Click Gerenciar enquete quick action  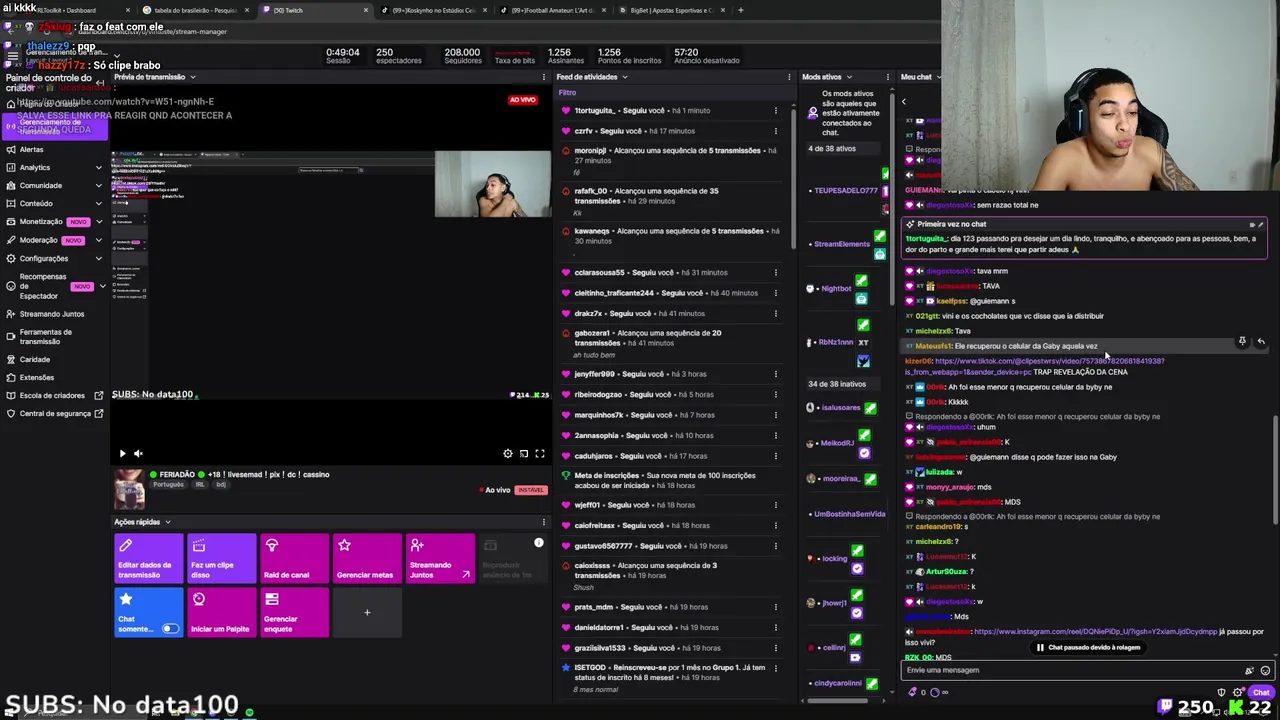pos(294,612)
